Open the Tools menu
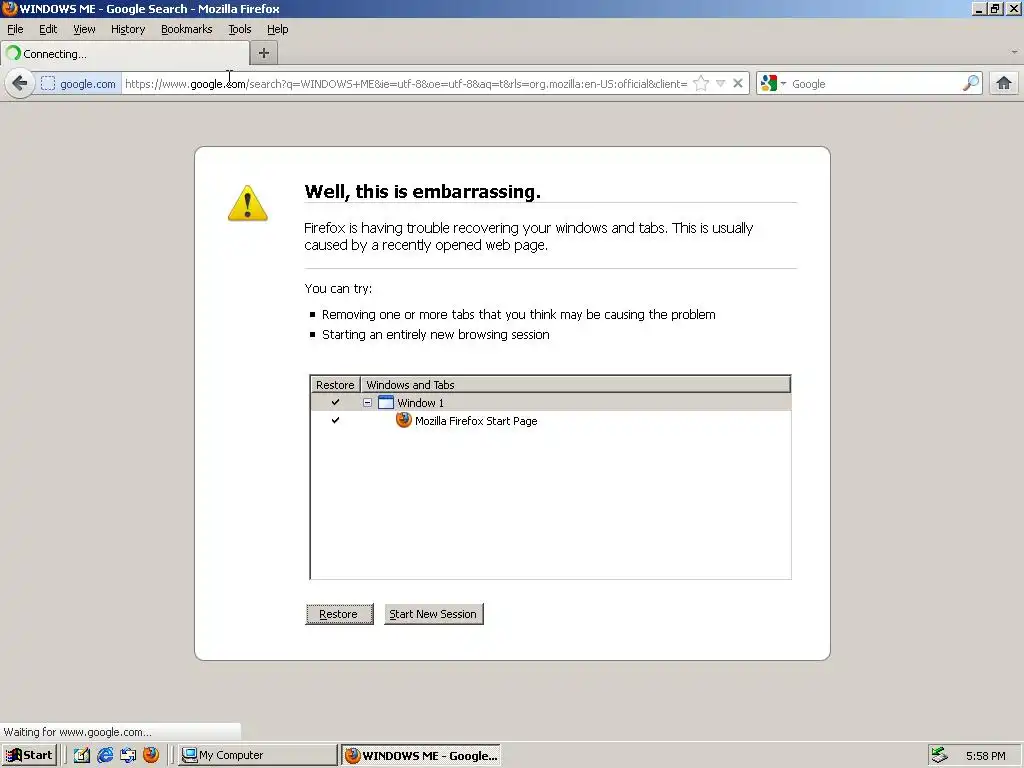This screenshot has height=768, width=1024. (x=240, y=29)
